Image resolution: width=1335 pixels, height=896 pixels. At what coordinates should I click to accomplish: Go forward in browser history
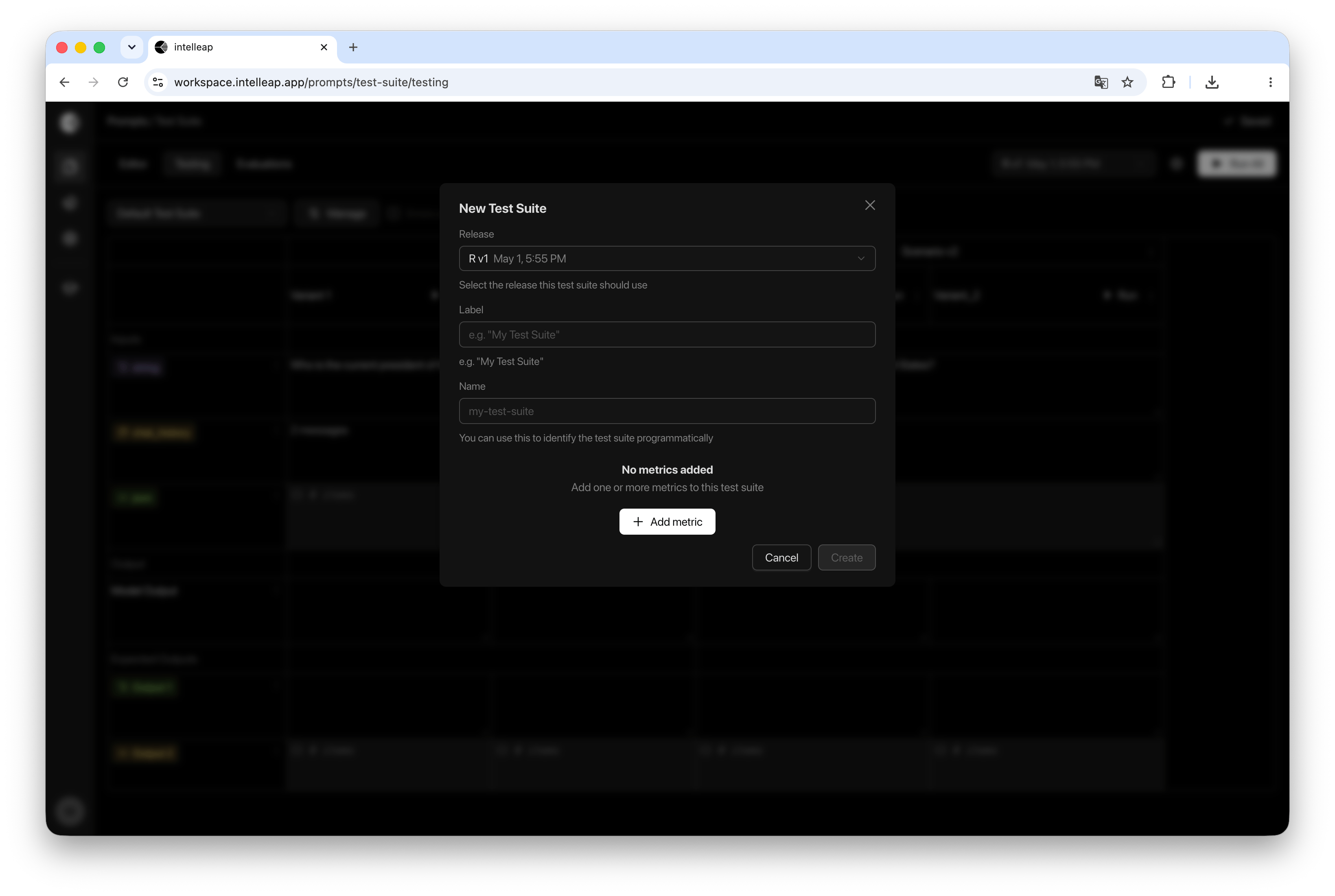coord(93,82)
